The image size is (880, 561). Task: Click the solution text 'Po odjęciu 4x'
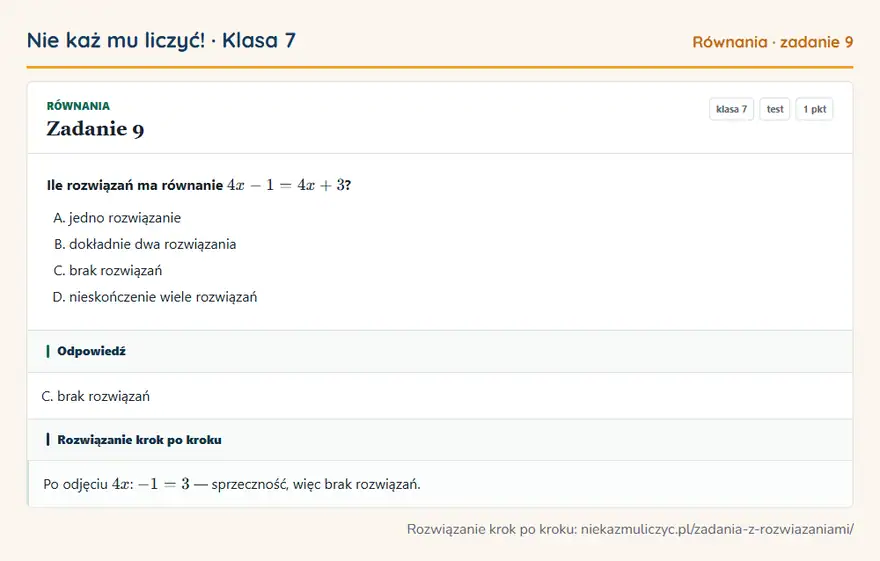tap(88, 484)
